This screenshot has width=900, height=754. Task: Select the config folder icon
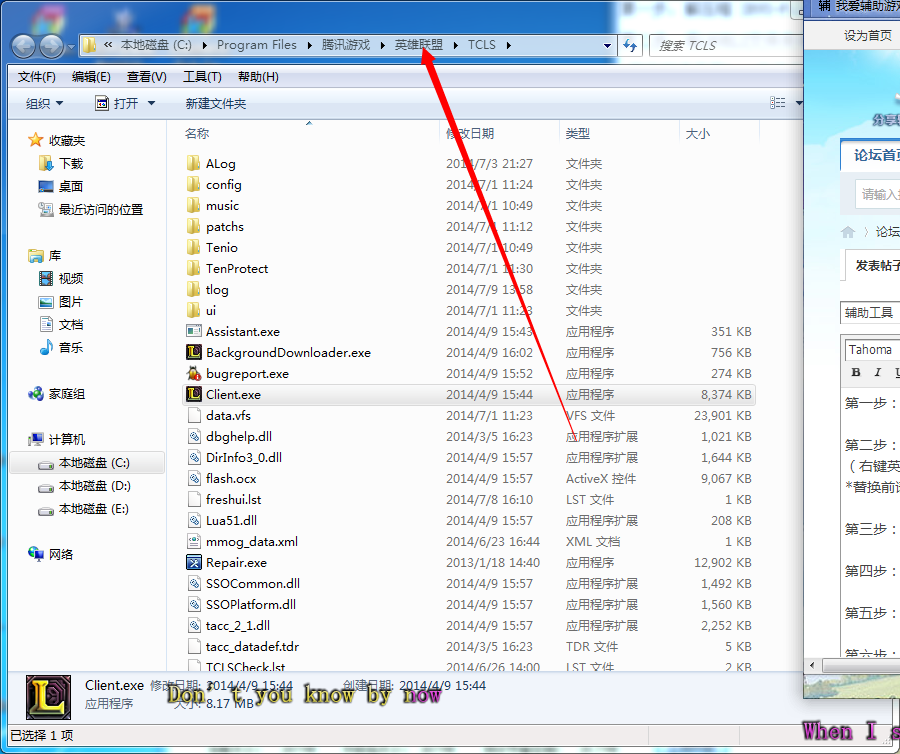(193, 185)
